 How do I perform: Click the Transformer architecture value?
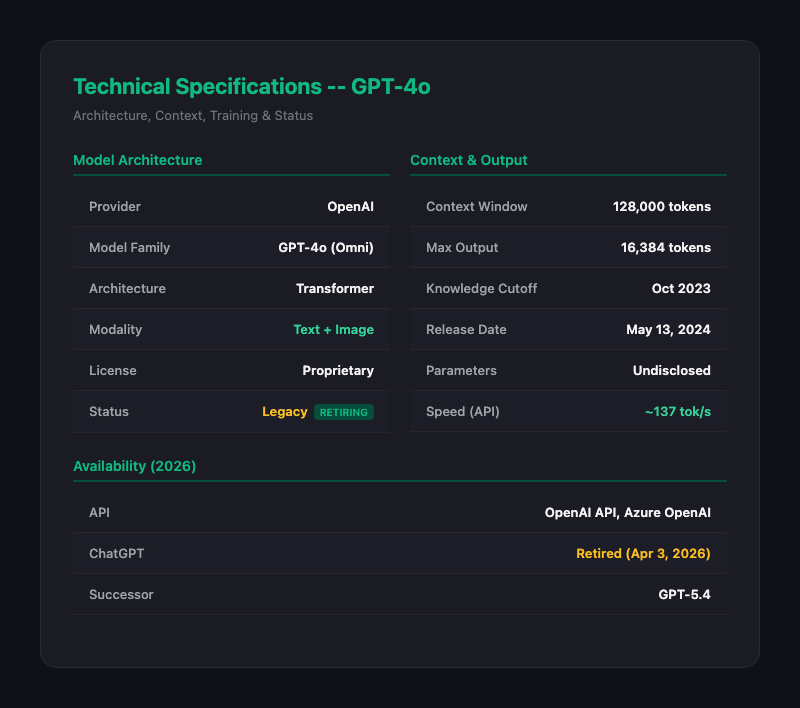pos(335,289)
